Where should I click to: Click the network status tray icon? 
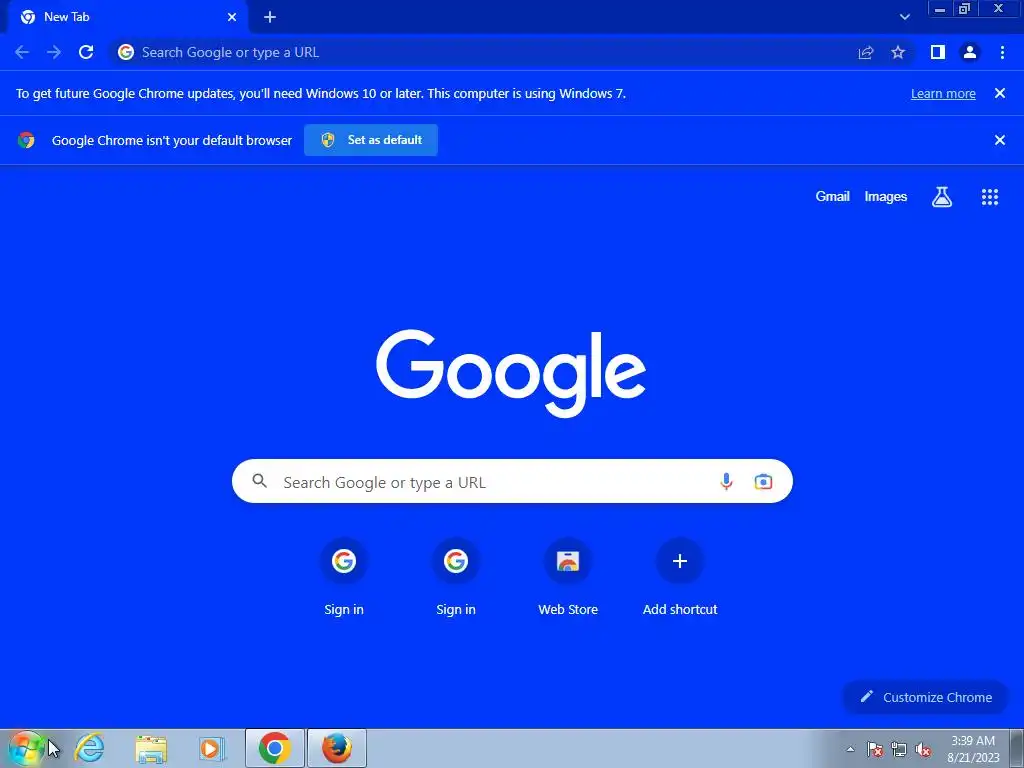point(899,749)
